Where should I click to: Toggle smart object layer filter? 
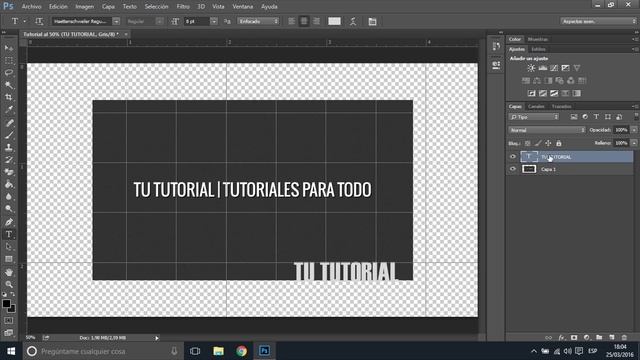619,117
